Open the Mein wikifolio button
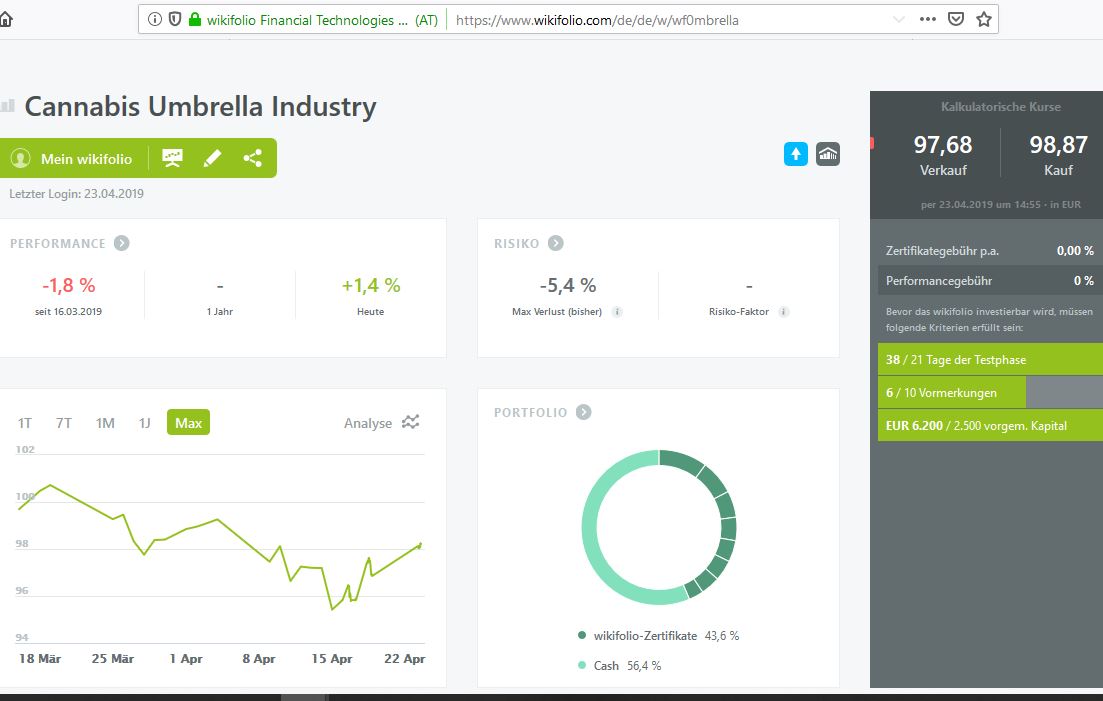1103x701 pixels. [72, 159]
